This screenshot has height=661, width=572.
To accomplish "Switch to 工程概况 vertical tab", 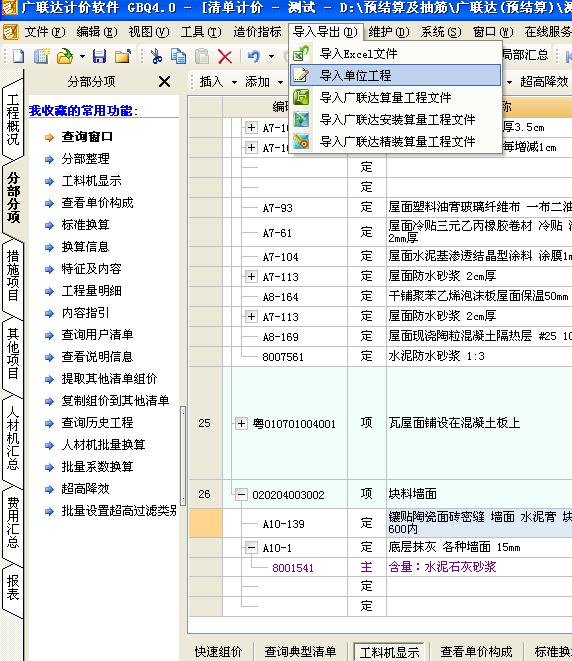I will tap(13, 119).
